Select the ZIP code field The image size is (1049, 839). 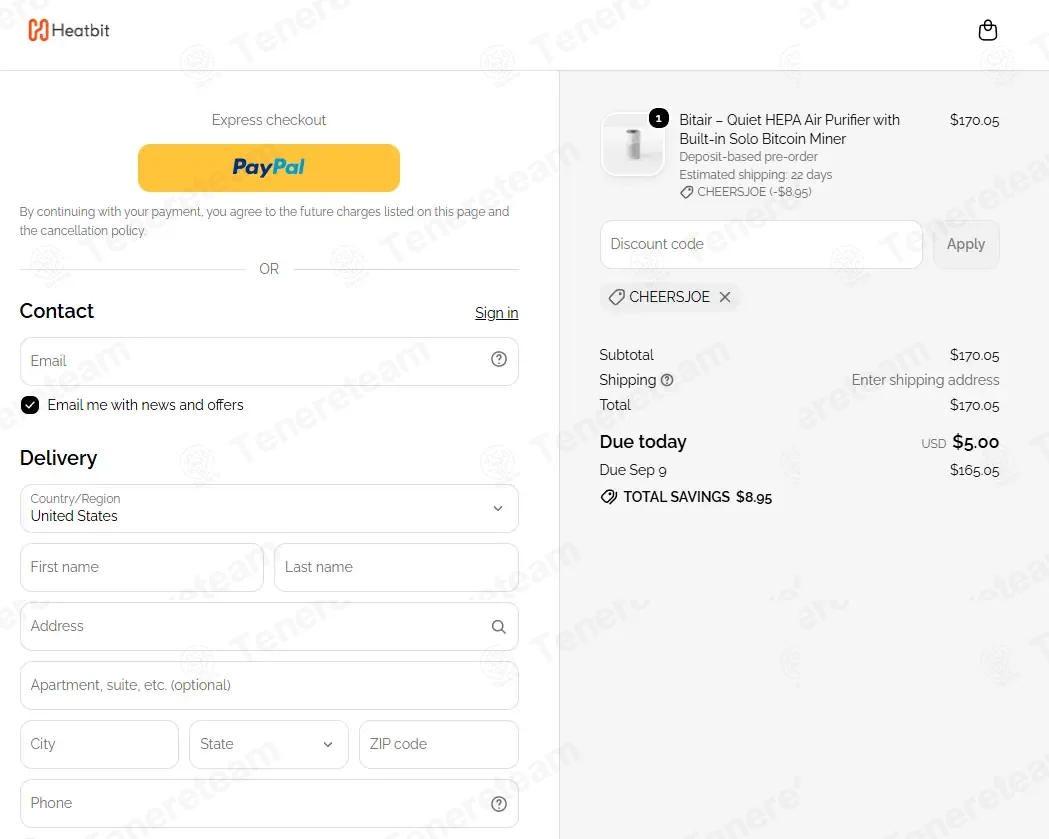[x=439, y=744]
